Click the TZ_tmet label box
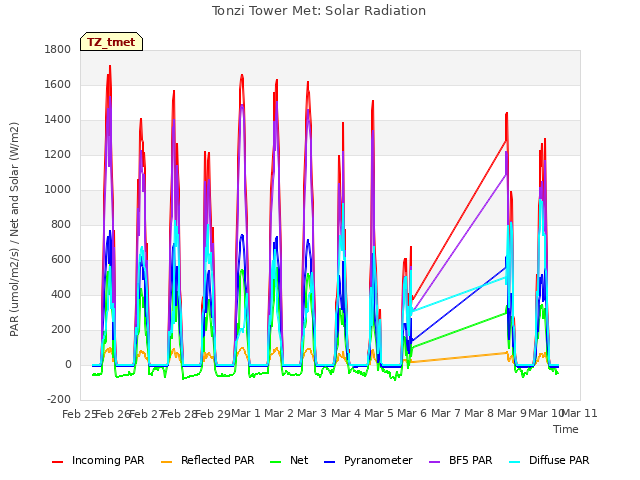The height and width of the screenshot is (480, 640). click(x=111, y=42)
